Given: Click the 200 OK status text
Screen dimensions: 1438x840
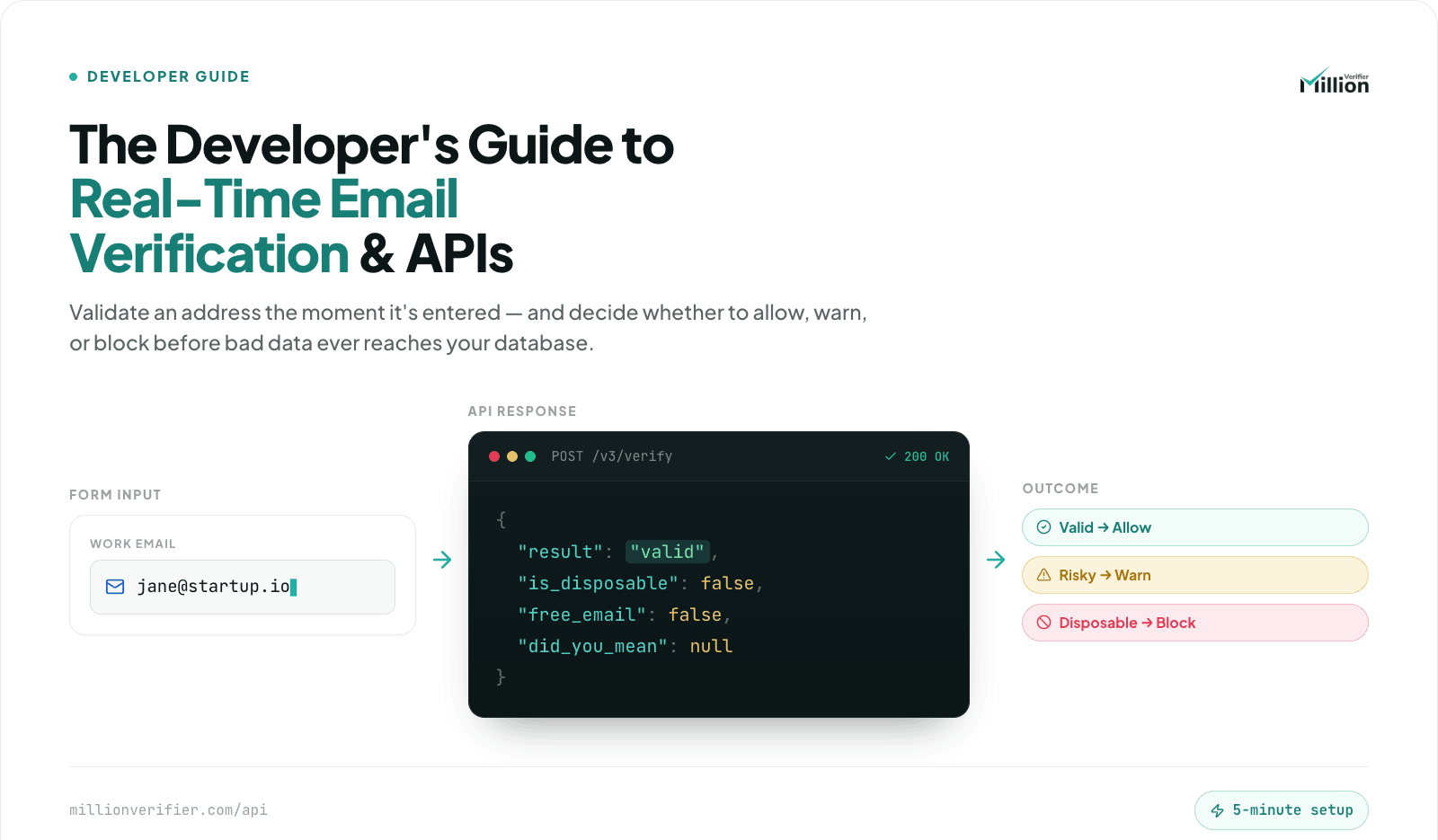Looking at the screenshot, I should tap(927, 456).
